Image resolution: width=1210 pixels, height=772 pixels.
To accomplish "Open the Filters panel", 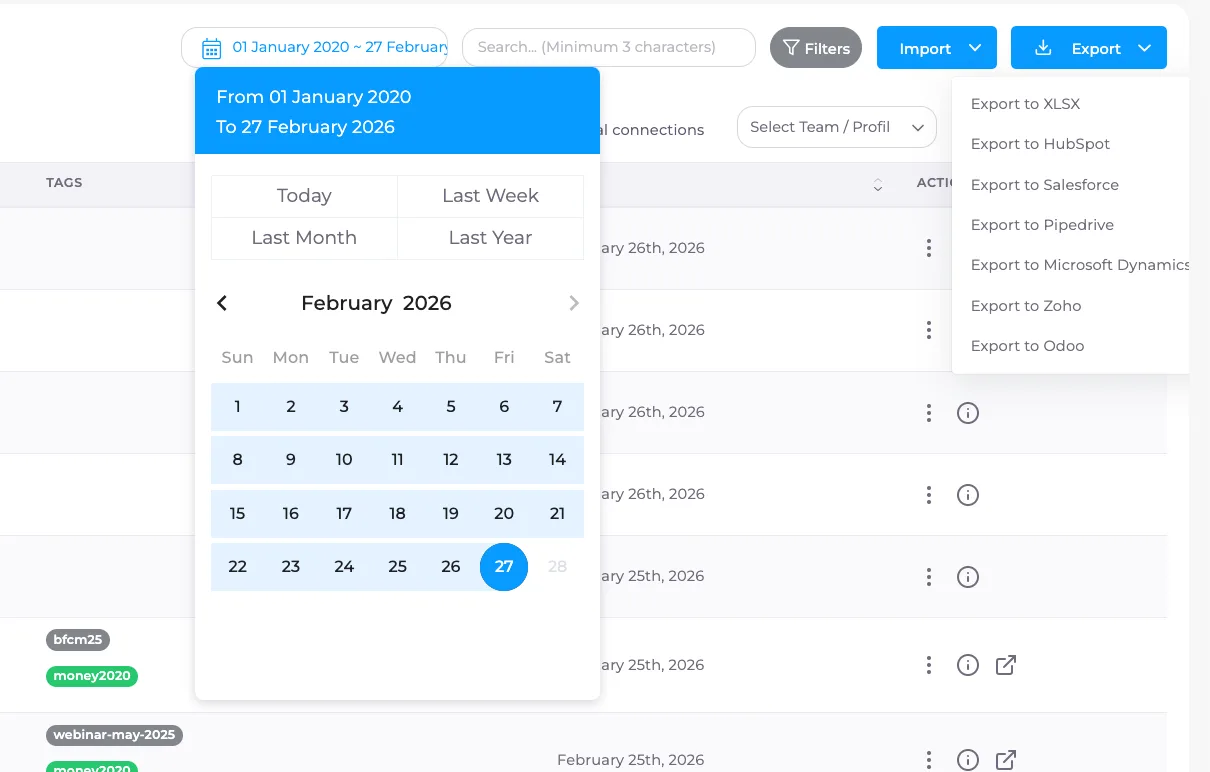I will 816,48.
